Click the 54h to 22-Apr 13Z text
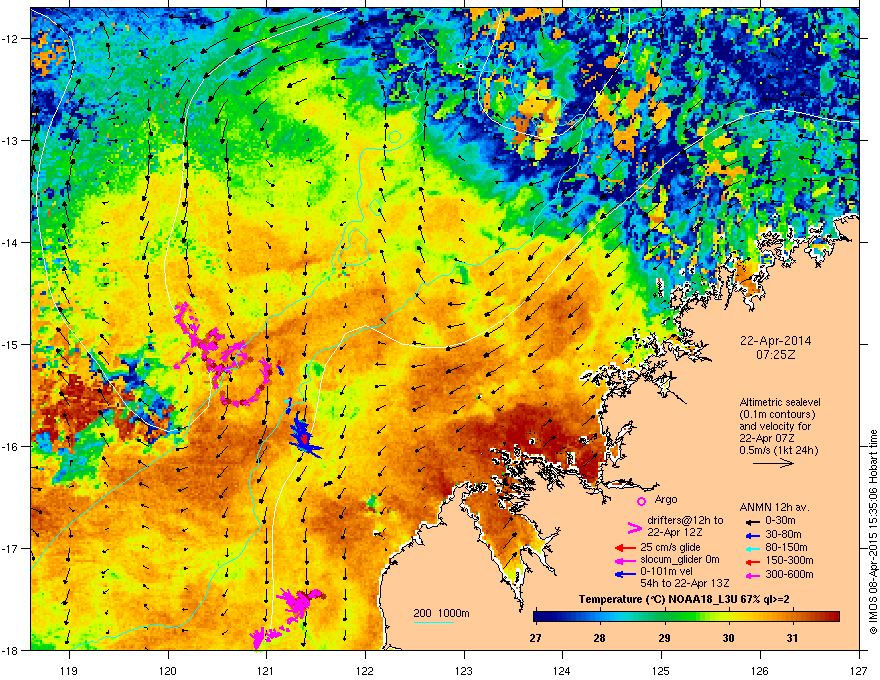 click(x=685, y=583)
